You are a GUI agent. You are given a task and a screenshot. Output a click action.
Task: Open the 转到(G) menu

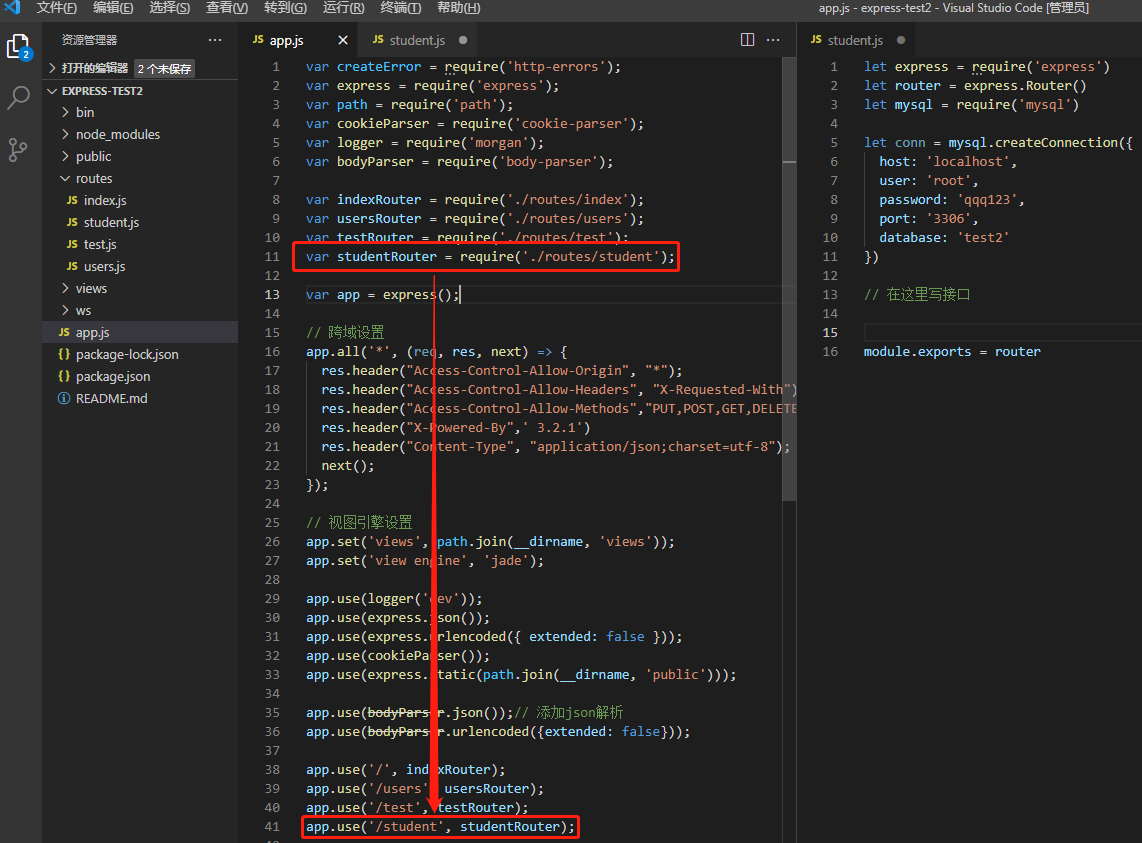(x=286, y=8)
